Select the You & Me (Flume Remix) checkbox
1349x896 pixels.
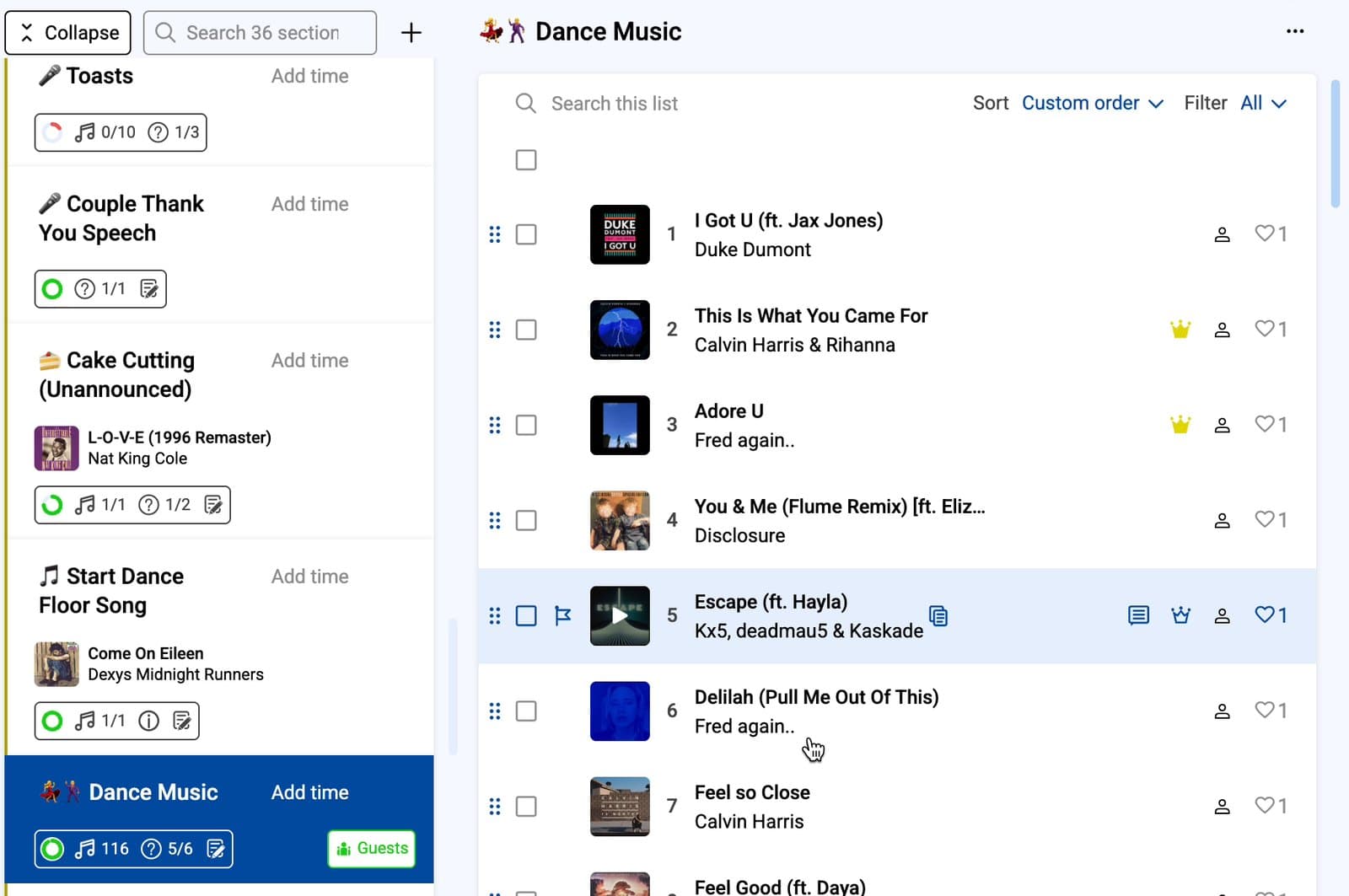point(526,520)
